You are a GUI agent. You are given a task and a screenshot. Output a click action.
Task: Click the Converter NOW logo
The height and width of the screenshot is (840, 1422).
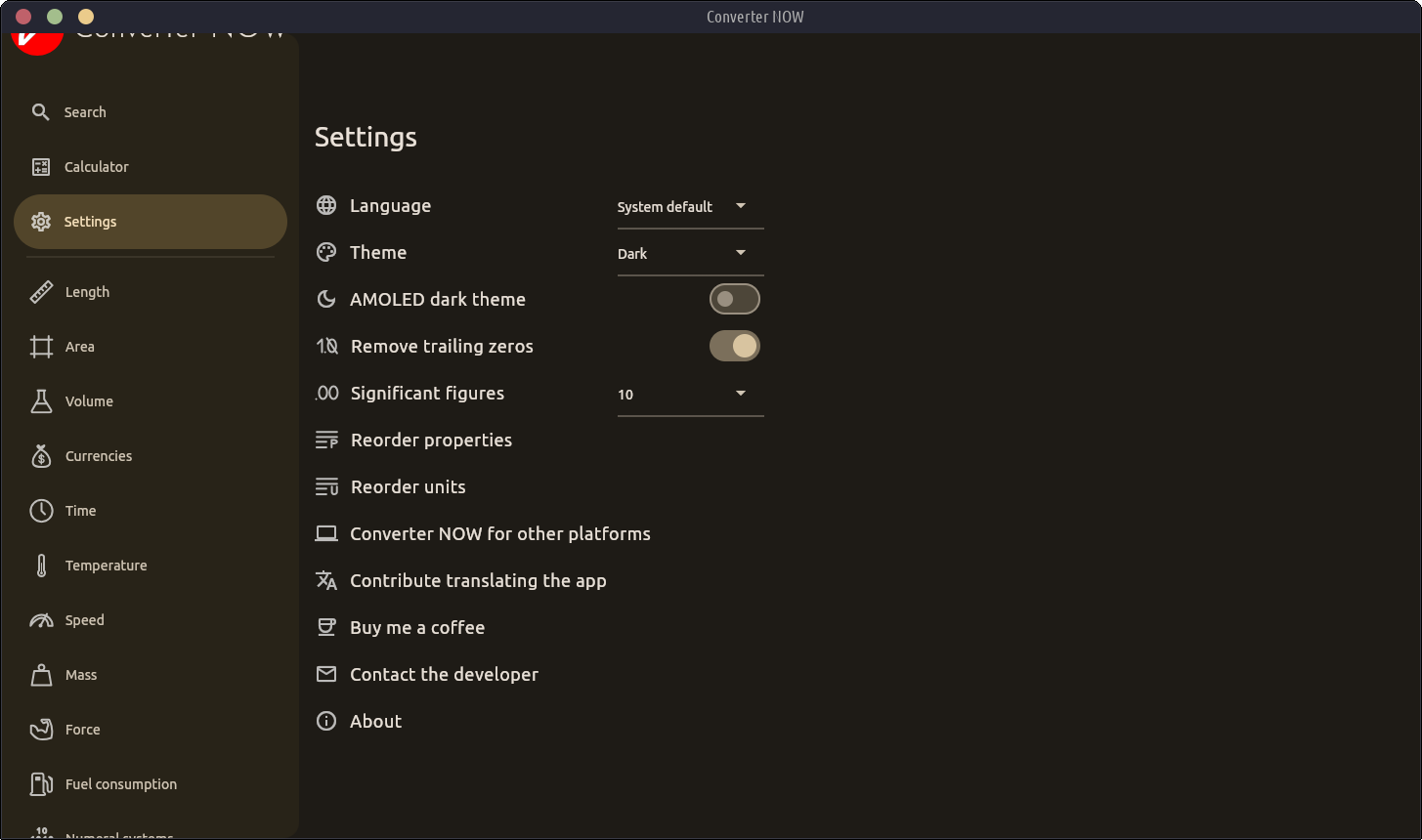[x=37, y=44]
